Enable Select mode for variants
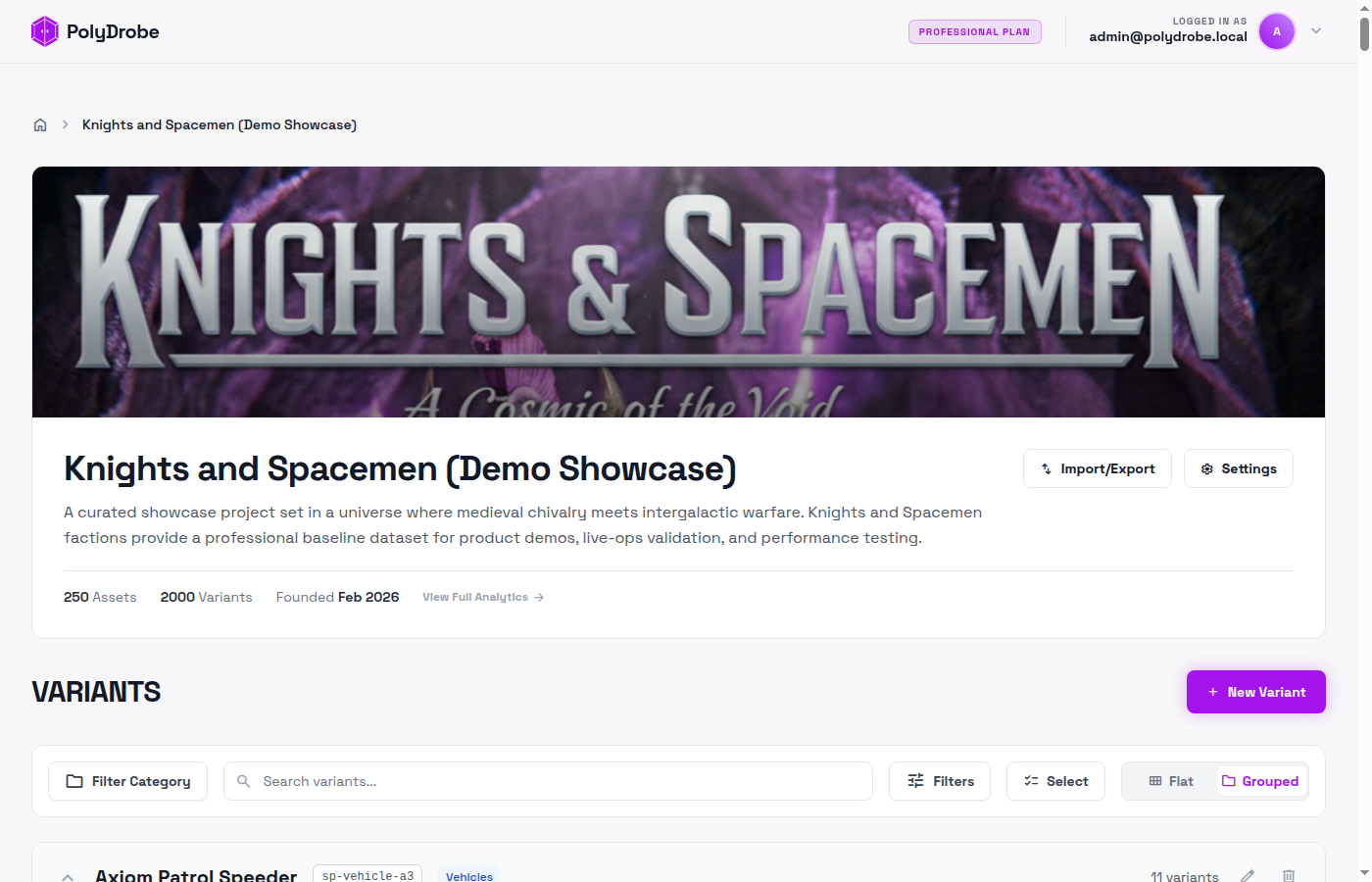This screenshot has height=882, width=1372. [x=1055, y=781]
